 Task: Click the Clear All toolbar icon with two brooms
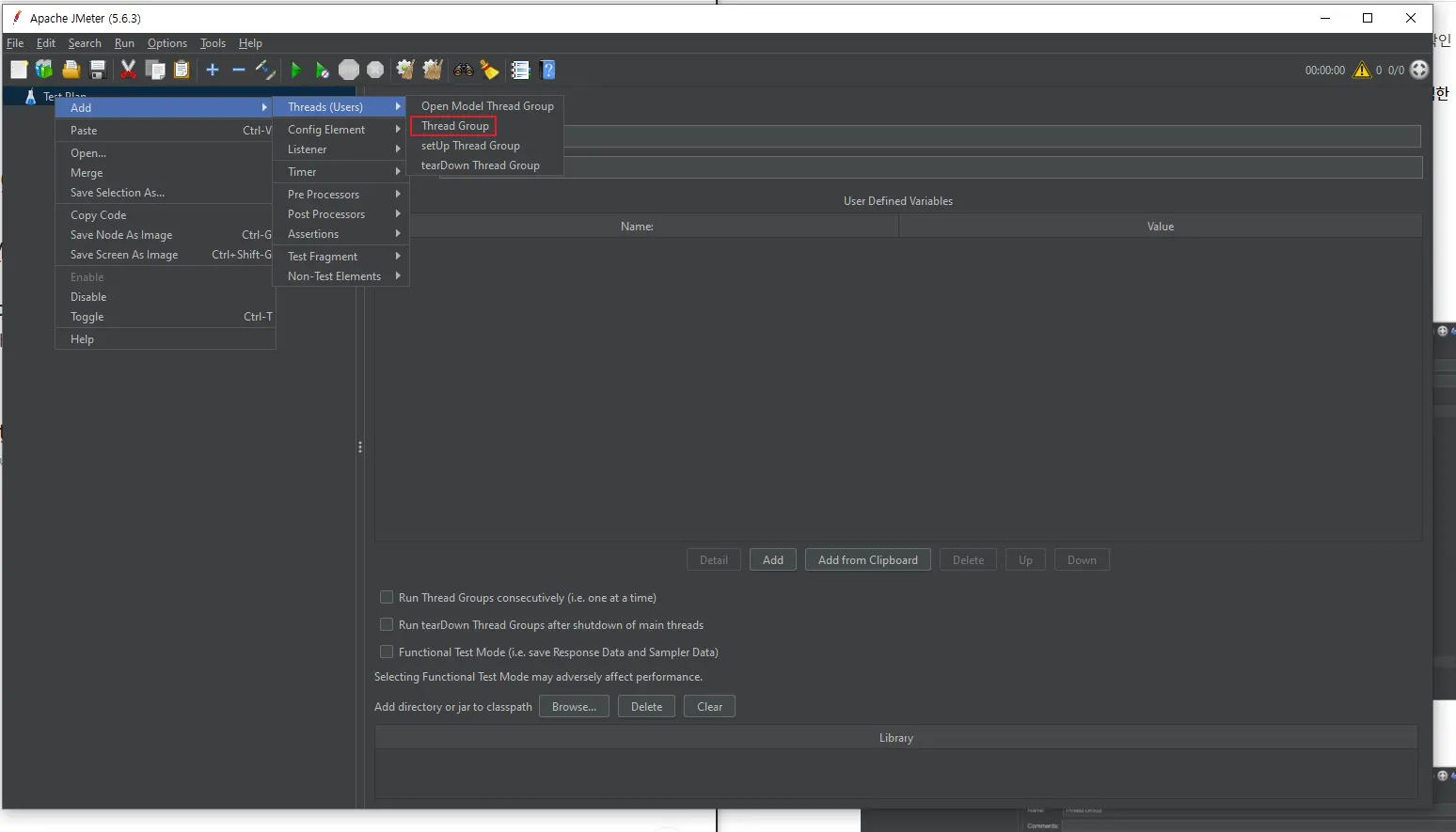(433, 70)
